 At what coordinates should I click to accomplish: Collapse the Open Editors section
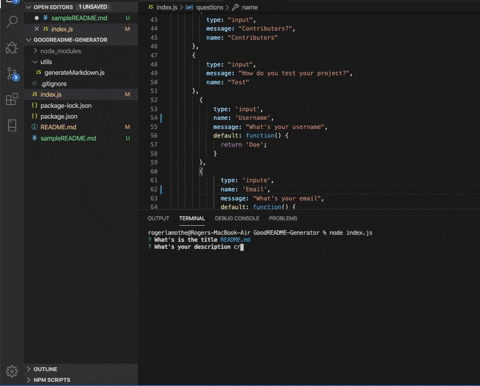click(x=29, y=7)
